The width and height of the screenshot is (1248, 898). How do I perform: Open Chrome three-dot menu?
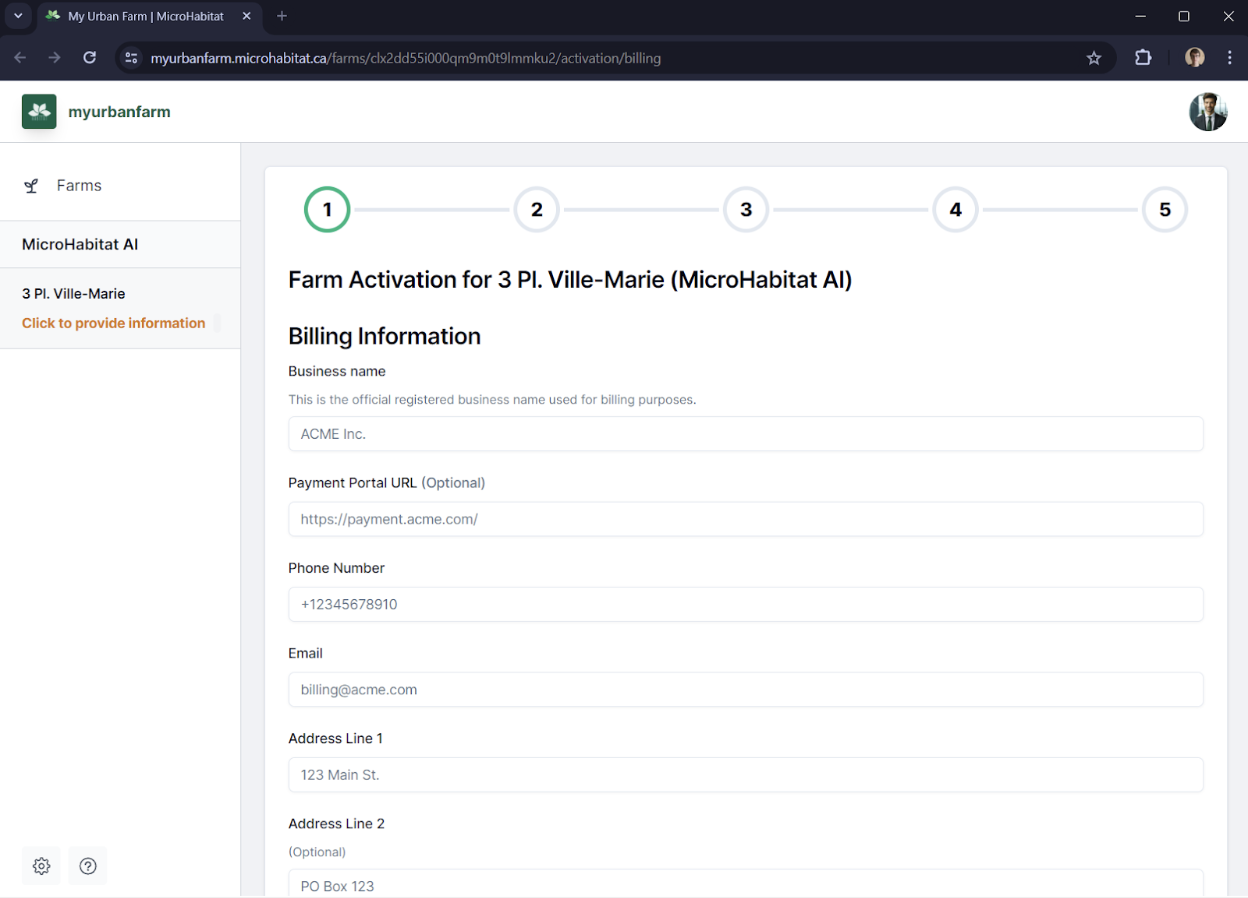pos(1230,58)
